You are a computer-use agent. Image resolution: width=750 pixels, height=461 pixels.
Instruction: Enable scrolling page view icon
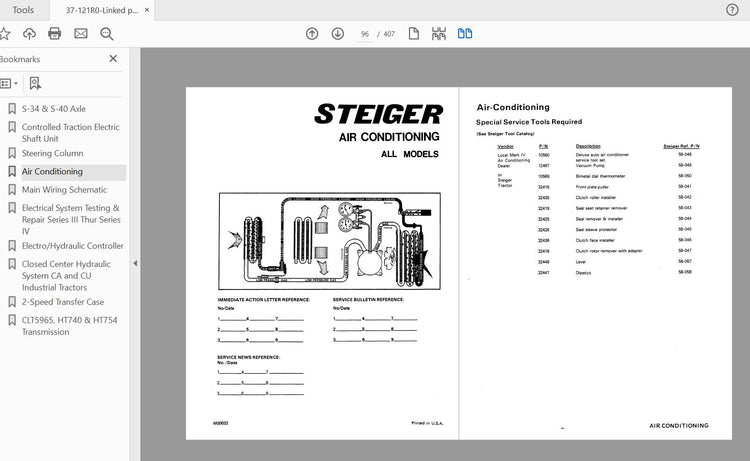pyautogui.click(x=439, y=33)
